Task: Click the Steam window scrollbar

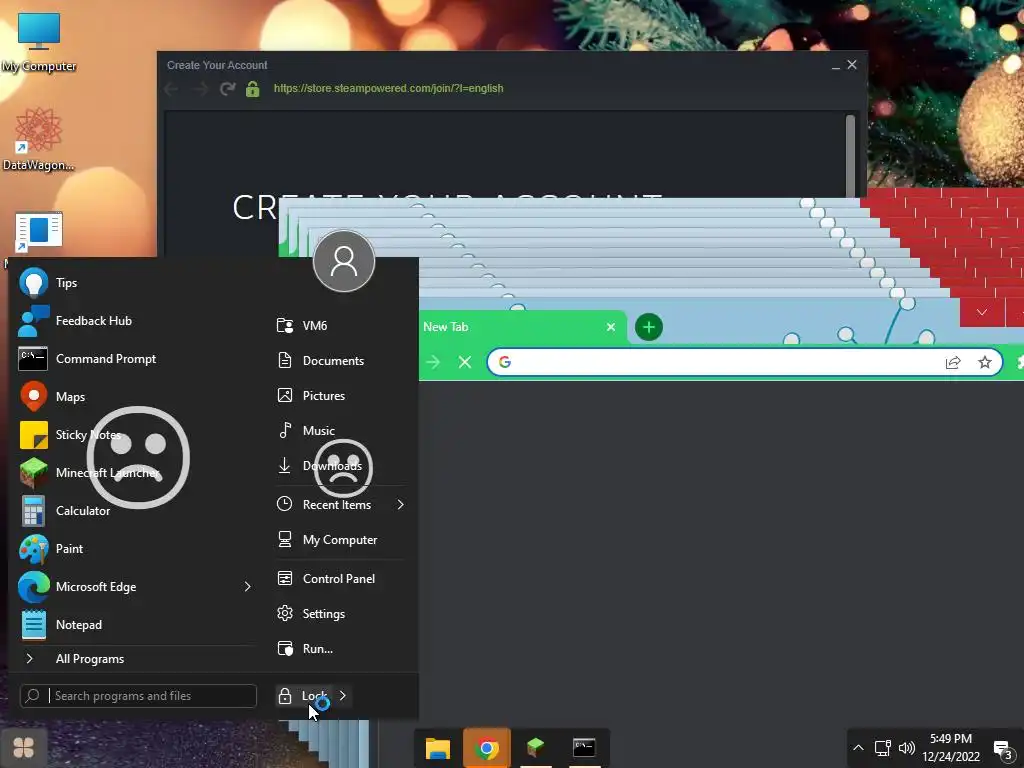Action: point(850,155)
